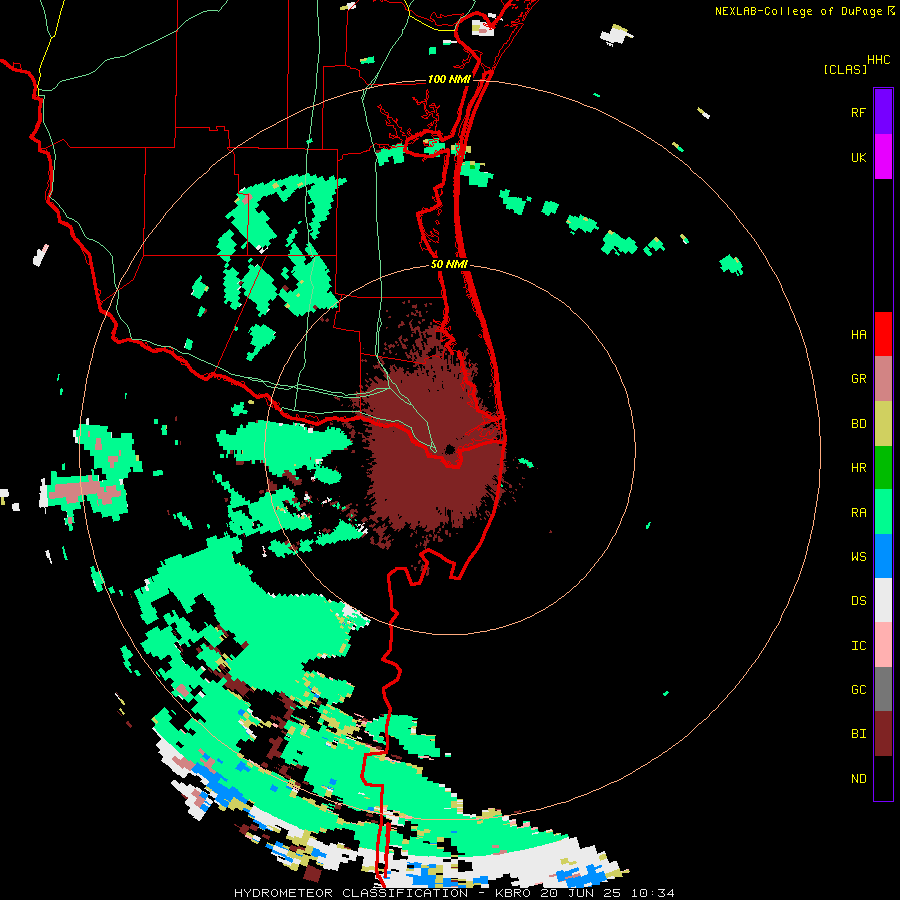Click the magenta UK legend color swatch
This screenshot has width=900, height=900.
tap(883, 157)
